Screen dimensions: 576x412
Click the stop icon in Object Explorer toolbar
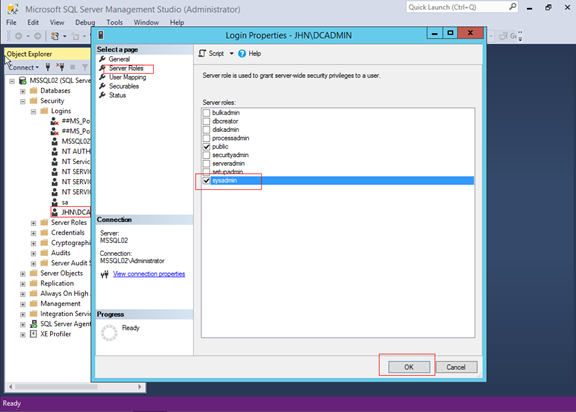tap(73, 67)
